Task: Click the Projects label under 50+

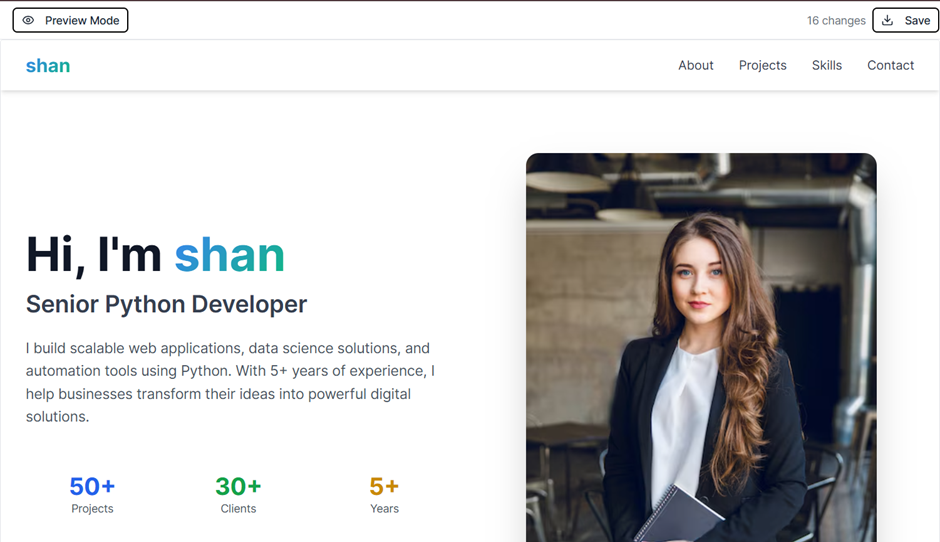Action: [x=92, y=509]
